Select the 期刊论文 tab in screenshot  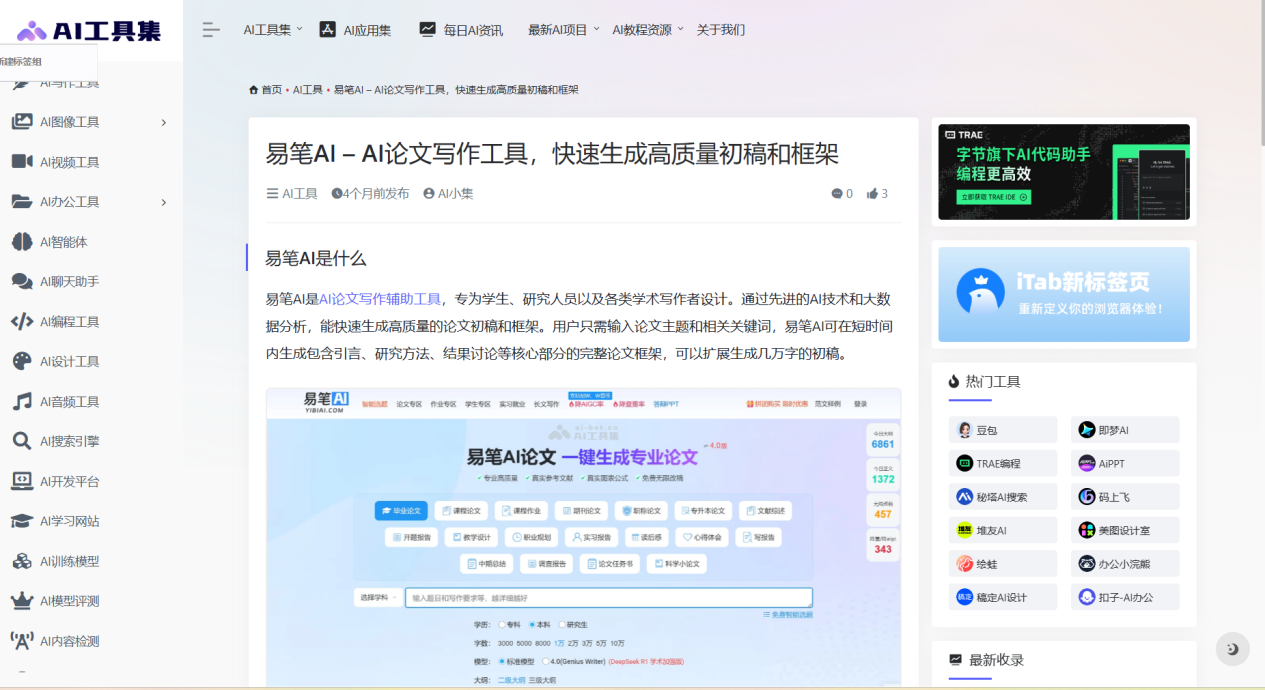coord(581,510)
